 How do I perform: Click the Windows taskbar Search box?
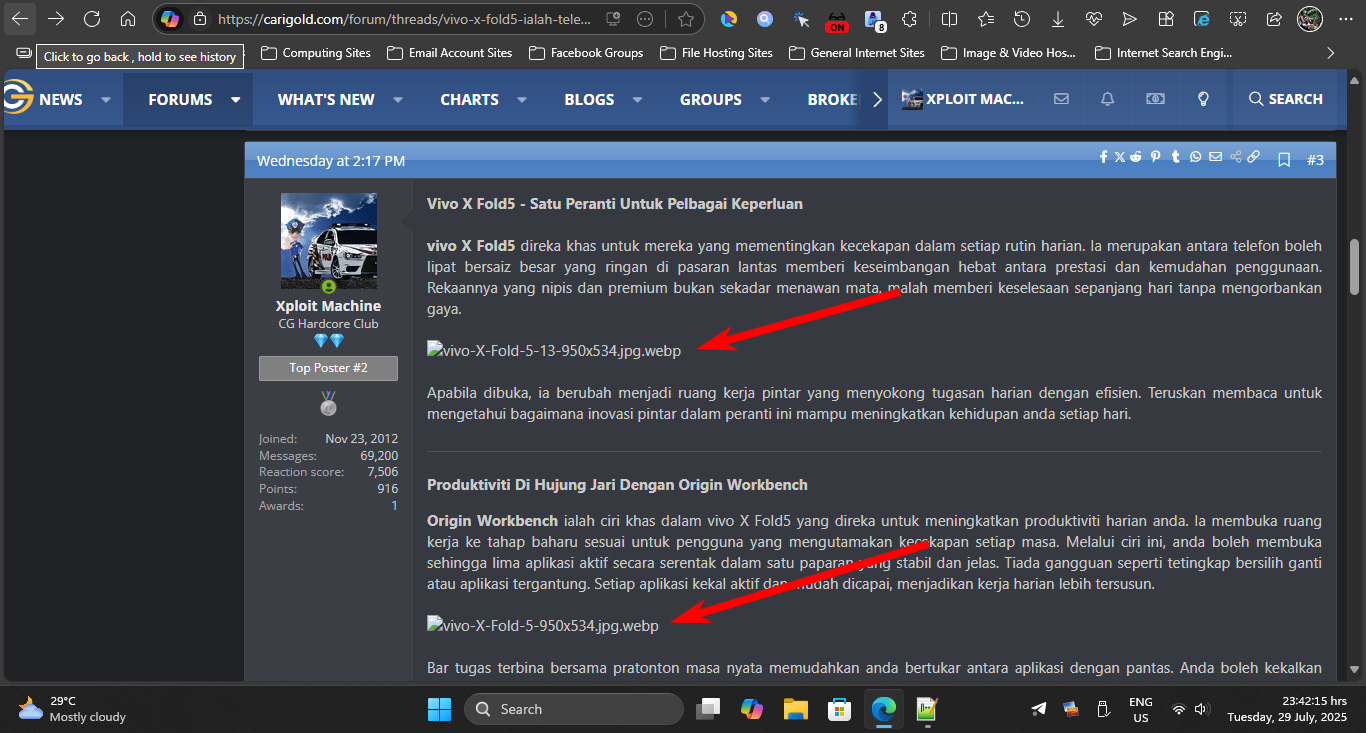[574, 709]
